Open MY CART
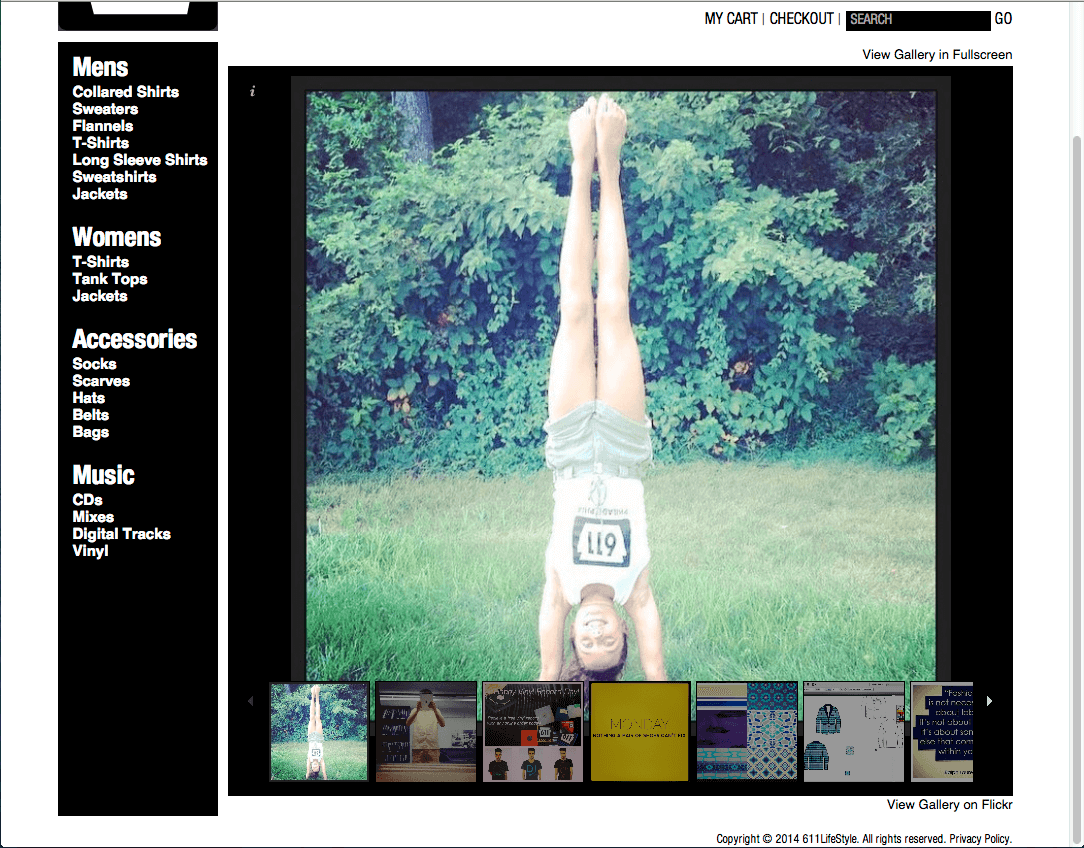Screen dimensions: 1084x848 (x=731, y=19)
